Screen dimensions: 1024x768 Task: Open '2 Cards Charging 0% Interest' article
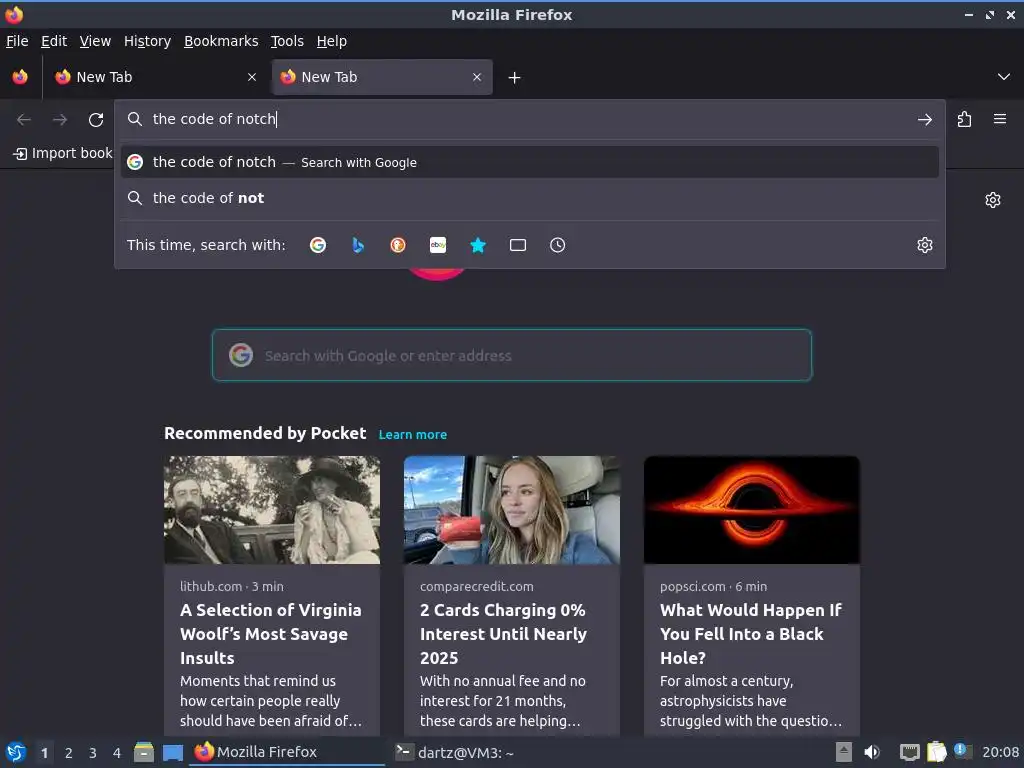click(504, 633)
